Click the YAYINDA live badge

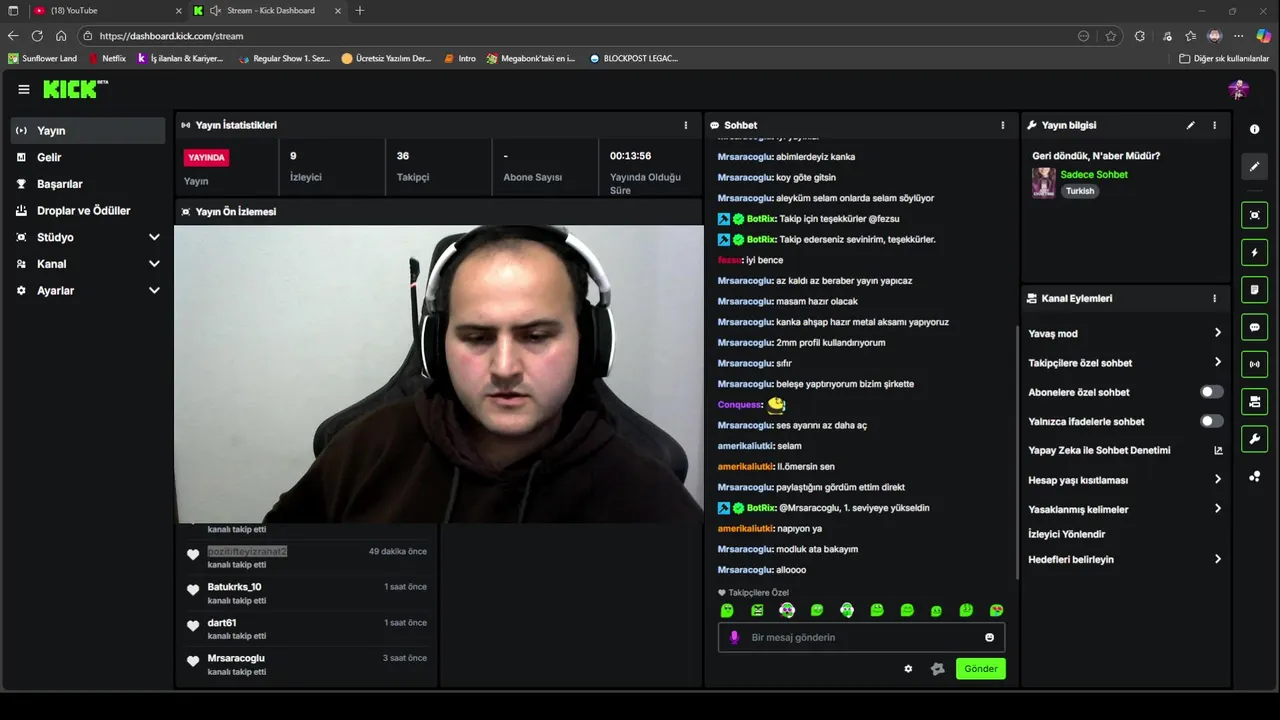click(x=206, y=158)
